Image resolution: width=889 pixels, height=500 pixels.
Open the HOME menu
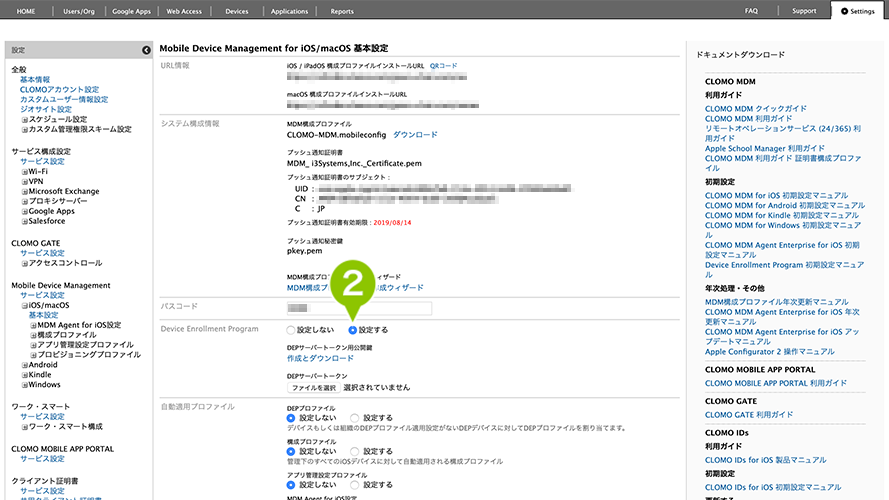tap(26, 11)
